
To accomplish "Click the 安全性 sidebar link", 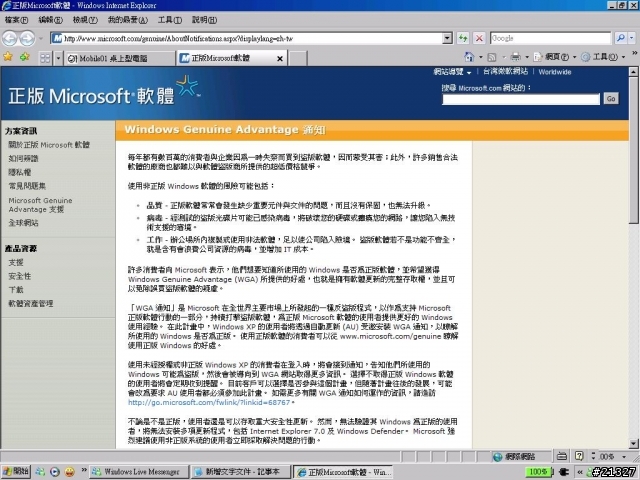I will [x=20, y=276].
